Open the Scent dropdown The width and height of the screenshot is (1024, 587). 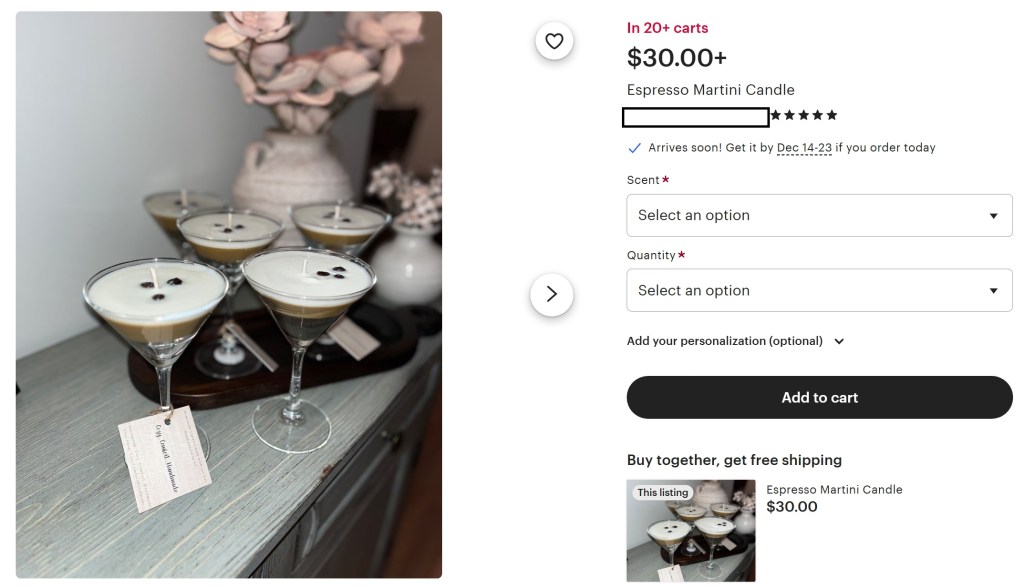coord(819,215)
